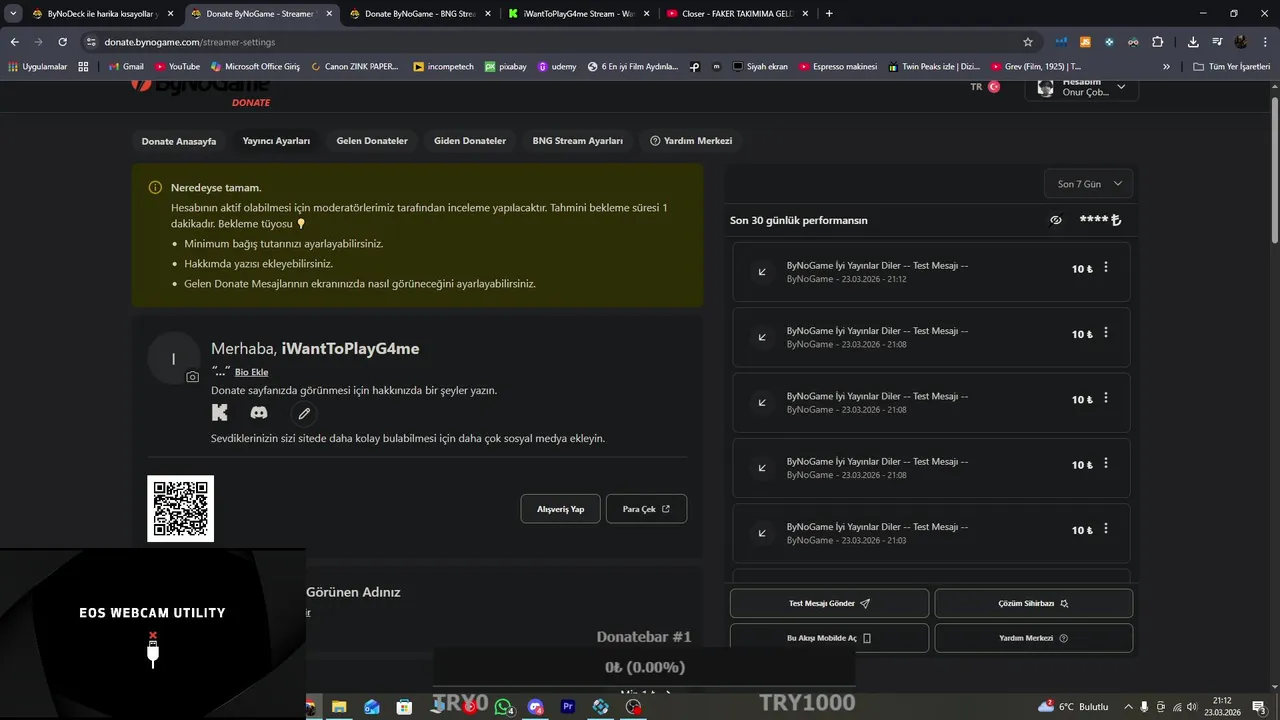The height and width of the screenshot is (720, 1280).
Task: Bookmark this page with the star icon
Action: pyautogui.click(x=1027, y=42)
